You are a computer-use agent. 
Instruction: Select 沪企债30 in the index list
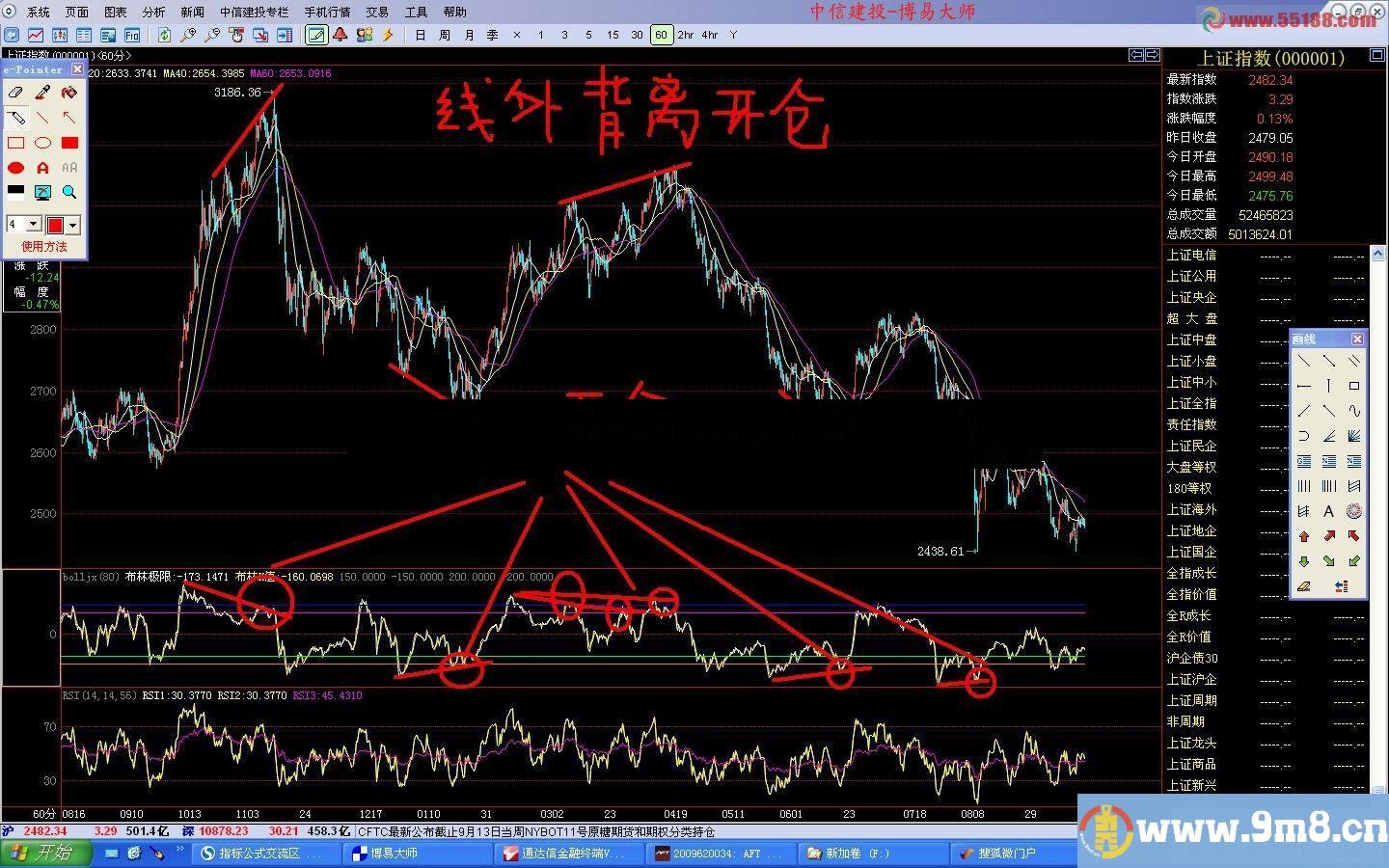tap(1192, 658)
